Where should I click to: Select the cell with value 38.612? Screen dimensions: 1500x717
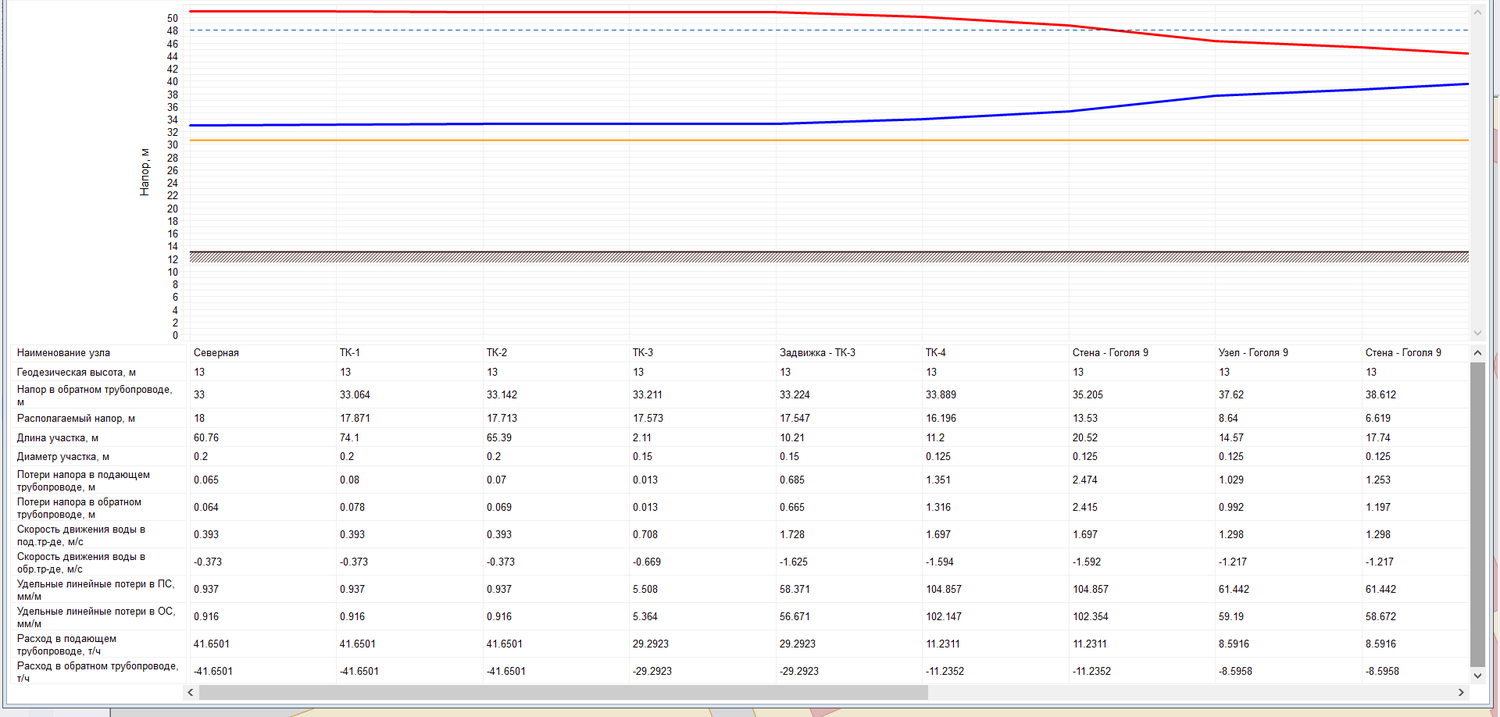[1381, 395]
